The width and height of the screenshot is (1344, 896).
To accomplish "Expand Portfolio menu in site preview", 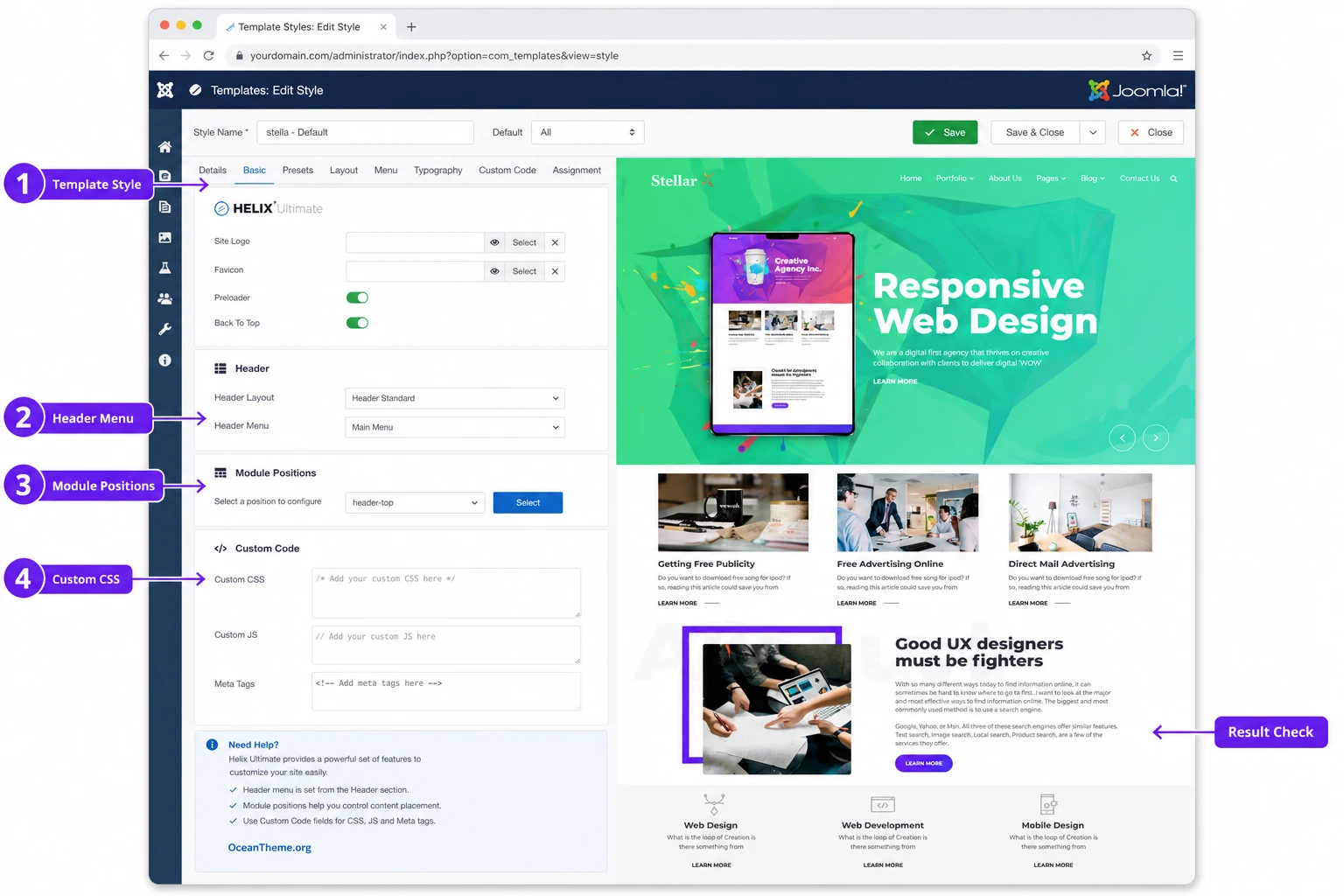I will 955,178.
